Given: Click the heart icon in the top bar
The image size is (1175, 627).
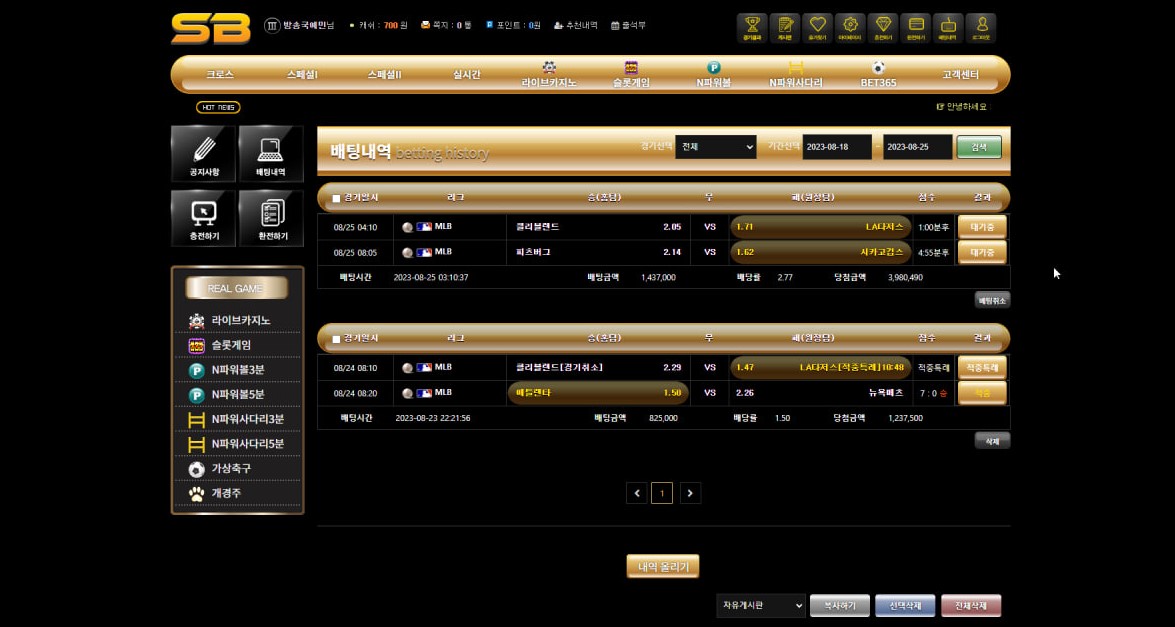Looking at the screenshot, I should [x=817, y=28].
